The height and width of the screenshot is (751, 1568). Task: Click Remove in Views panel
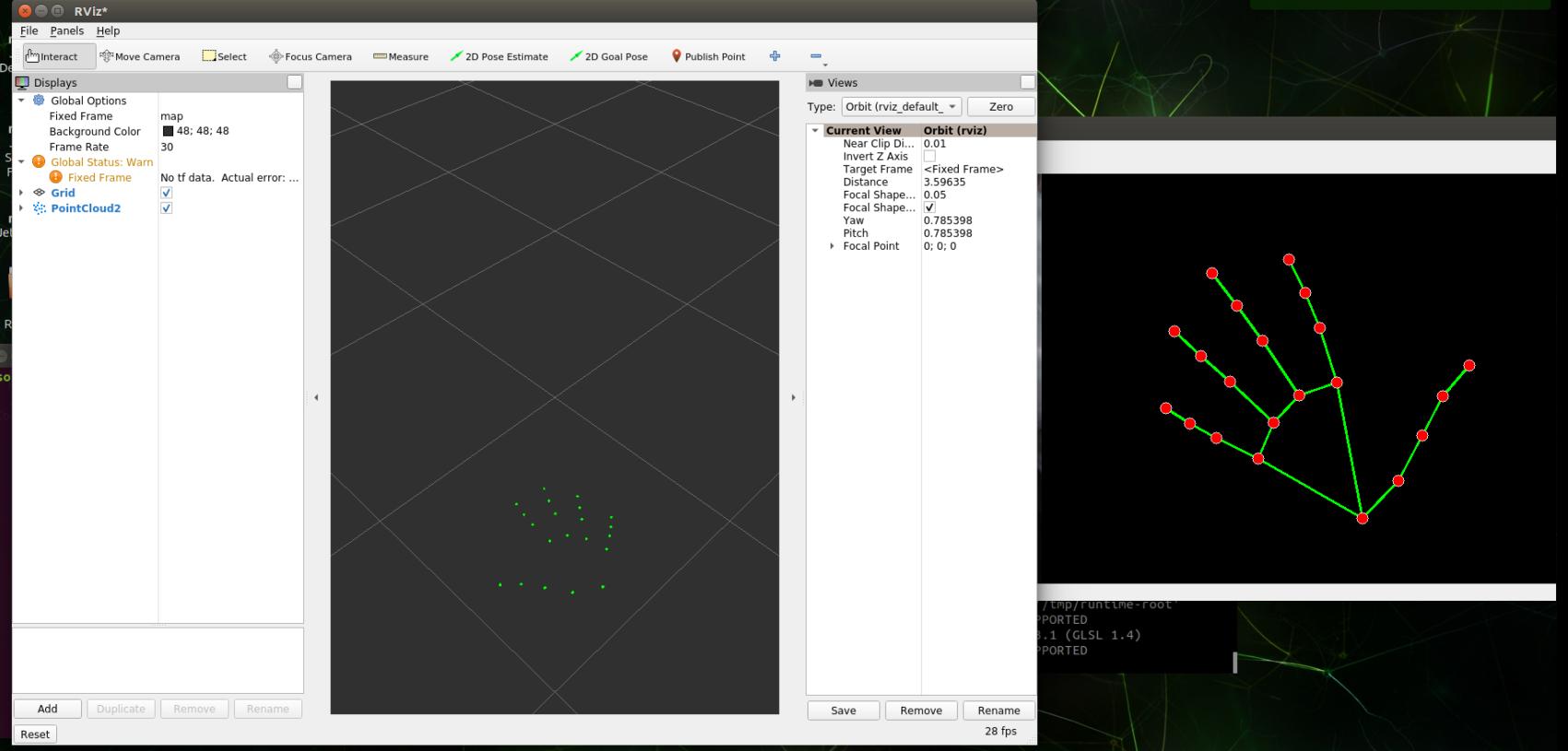coord(921,710)
